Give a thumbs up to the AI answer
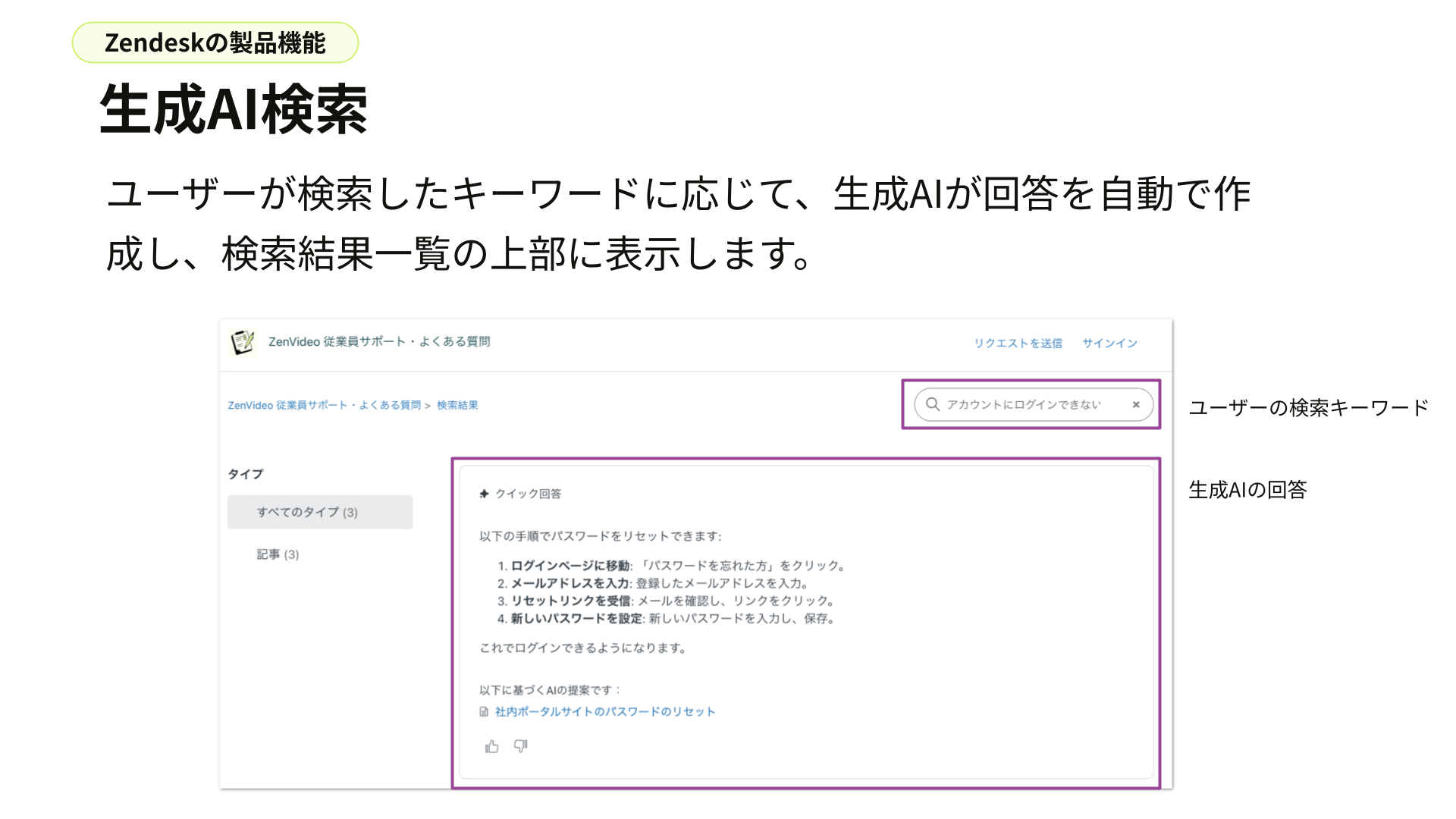Viewport: 1456px width, 819px height. pyautogui.click(x=491, y=747)
